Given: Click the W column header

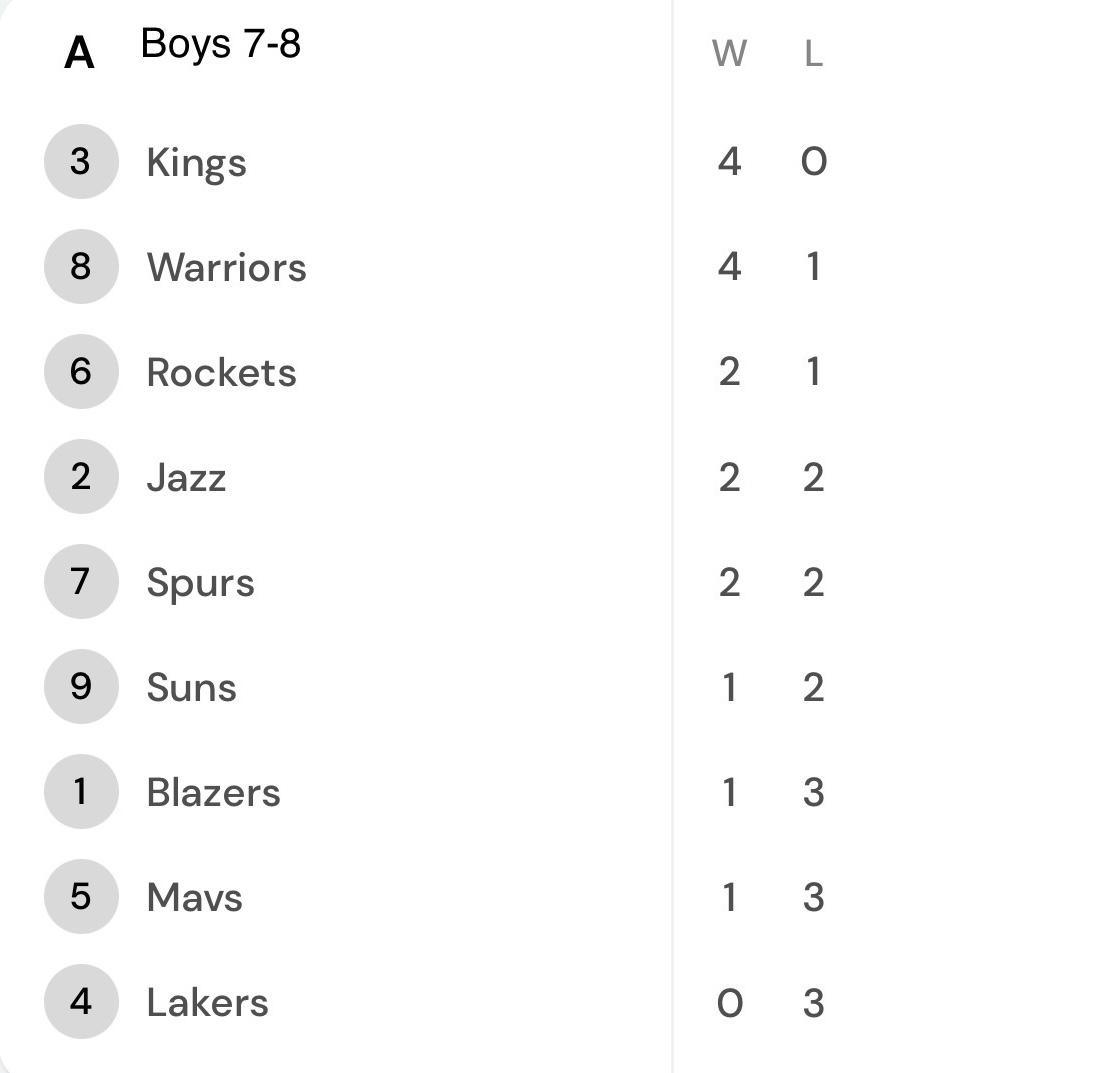Looking at the screenshot, I should [x=729, y=53].
